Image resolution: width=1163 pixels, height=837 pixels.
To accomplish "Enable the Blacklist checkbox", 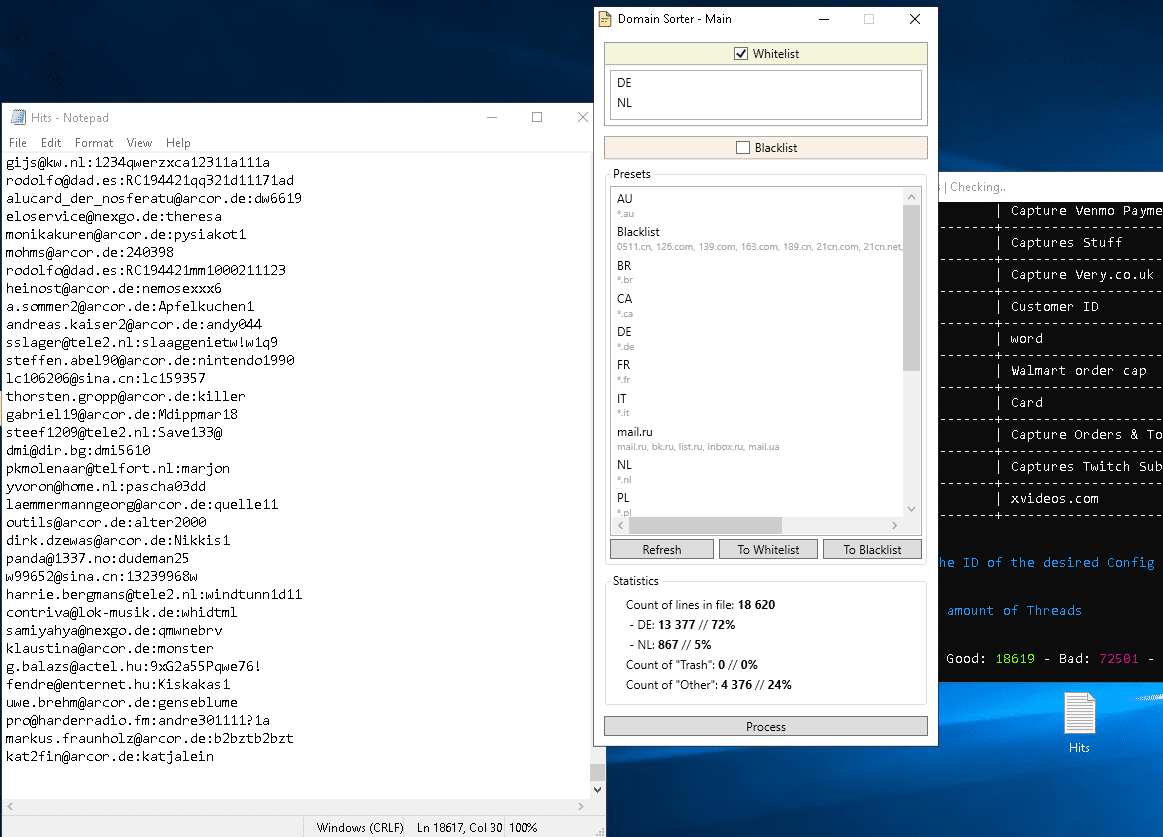I will 742,148.
